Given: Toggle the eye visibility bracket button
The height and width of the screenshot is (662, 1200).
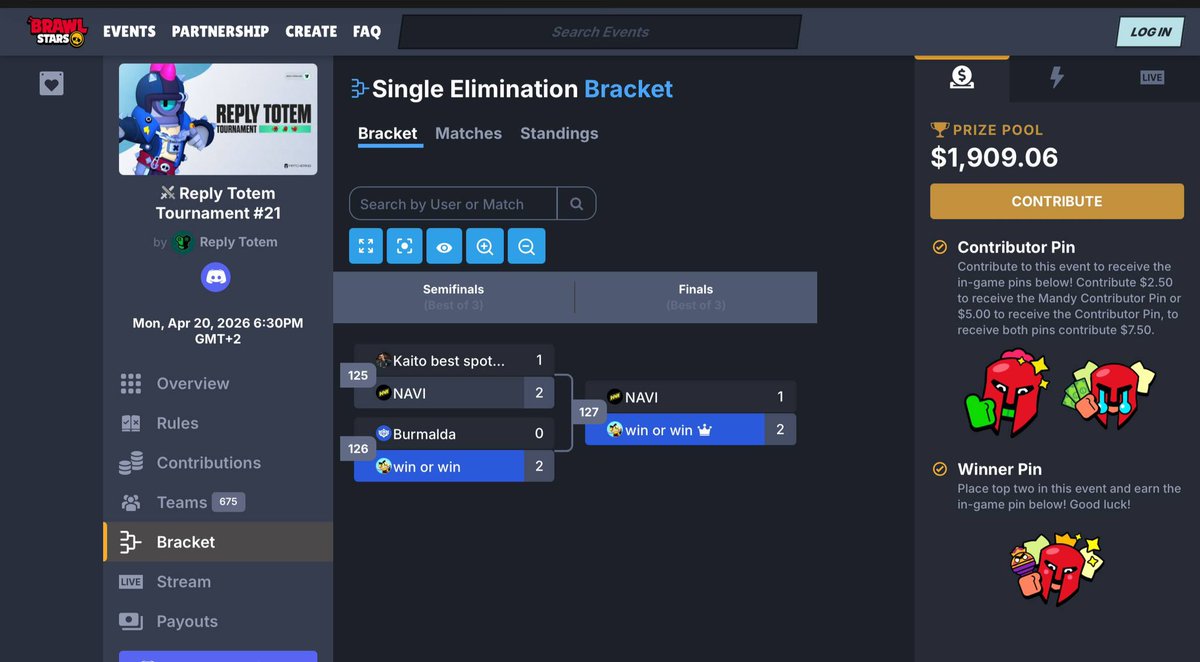Looking at the screenshot, I should [x=444, y=246].
